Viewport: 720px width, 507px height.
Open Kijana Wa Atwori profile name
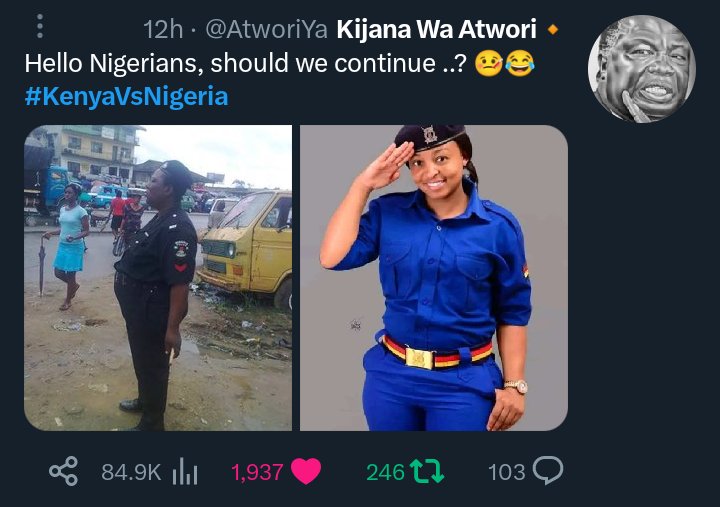(x=436, y=29)
